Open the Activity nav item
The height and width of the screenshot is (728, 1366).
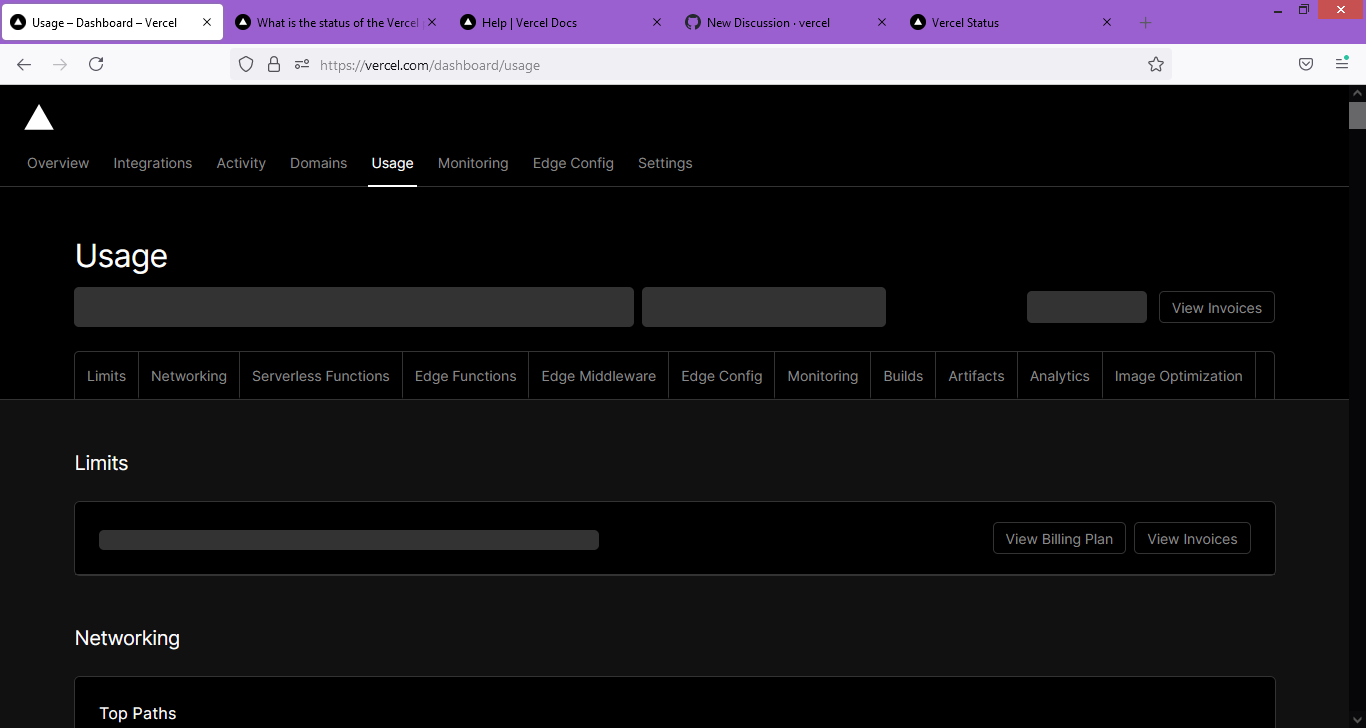[x=241, y=163]
